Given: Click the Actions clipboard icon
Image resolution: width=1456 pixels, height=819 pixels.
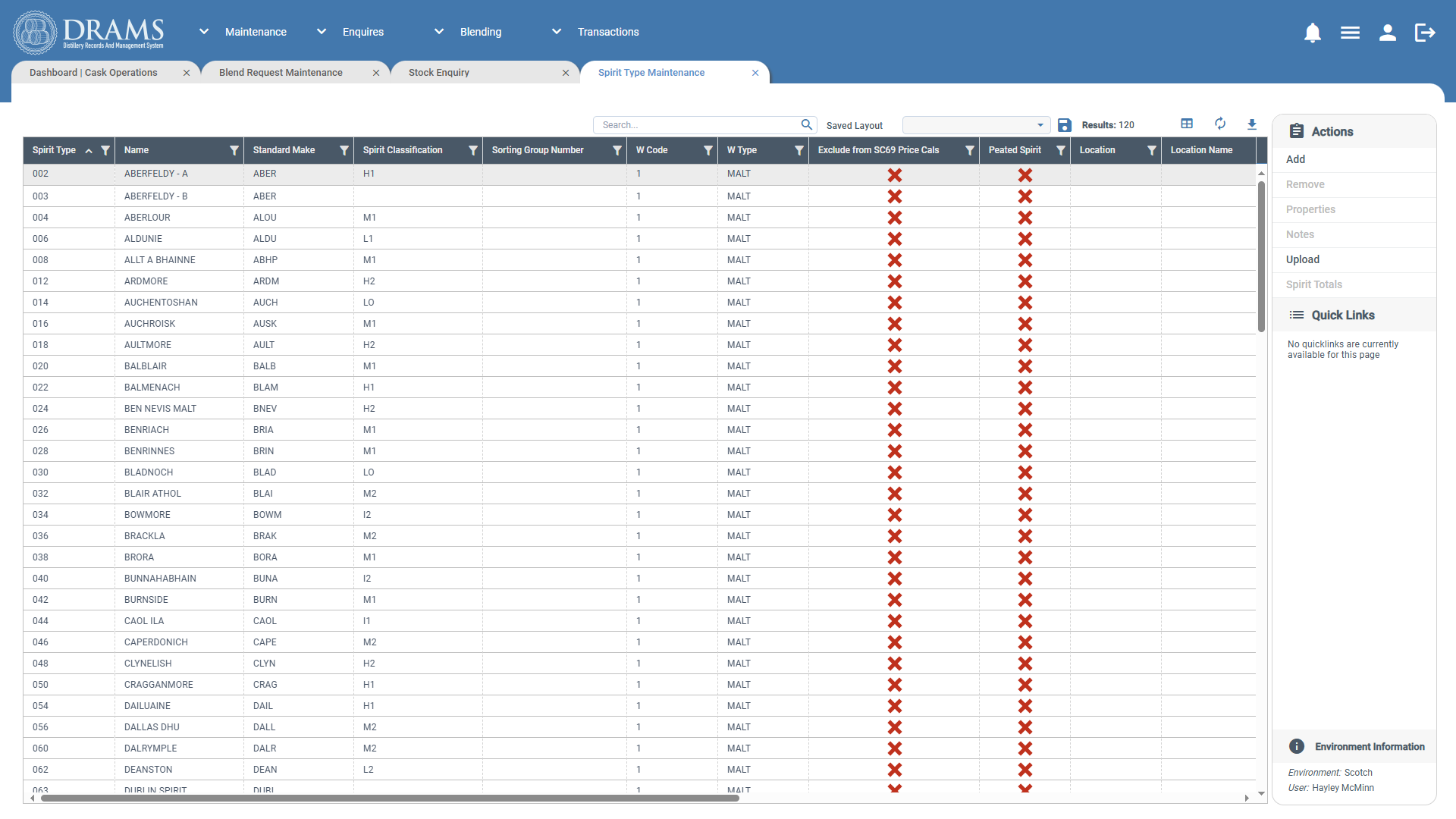Looking at the screenshot, I should [1297, 131].
